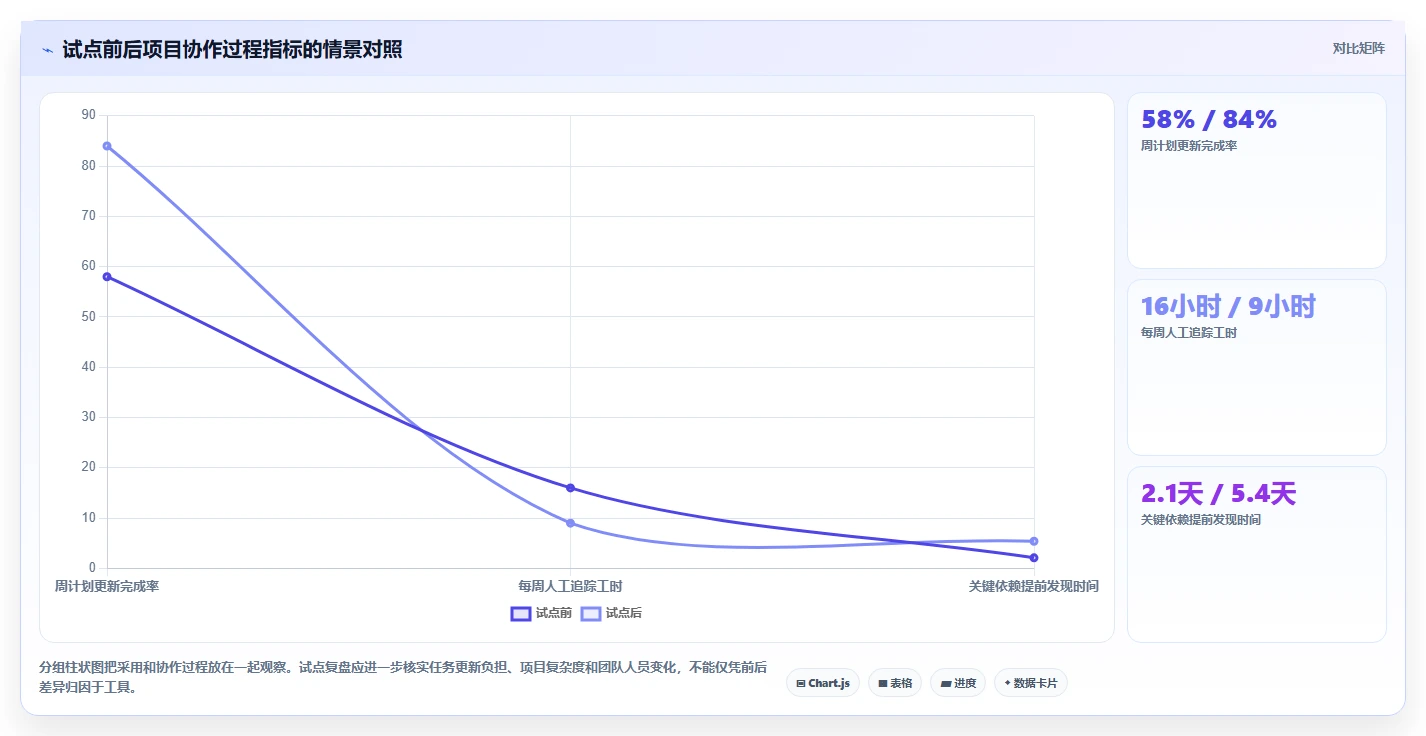This screenshot has height=736, width=1426.
Task: Click the 表格 chip icon
Action: point(883,684)
